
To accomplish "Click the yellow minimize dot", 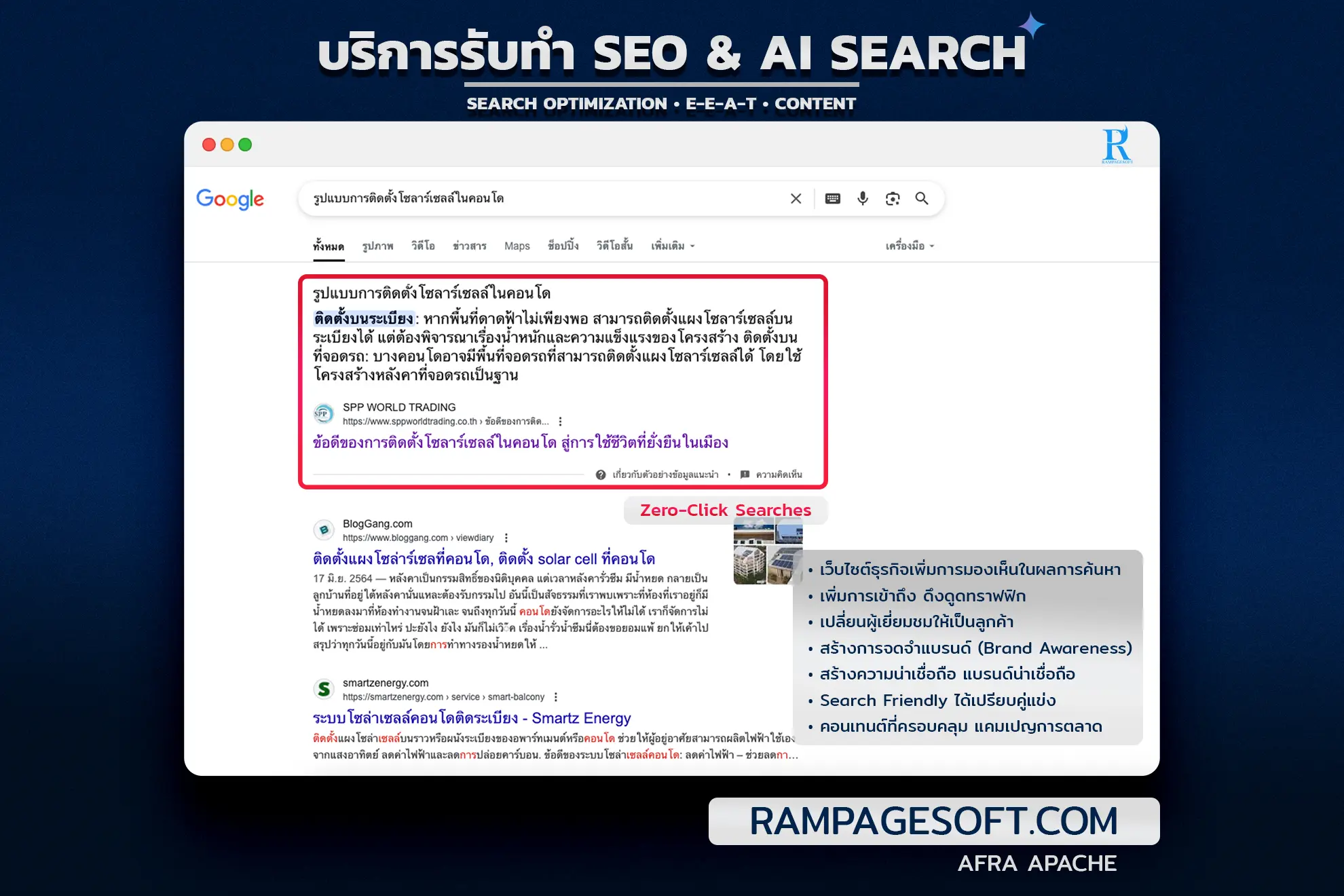I will [227, 145].
